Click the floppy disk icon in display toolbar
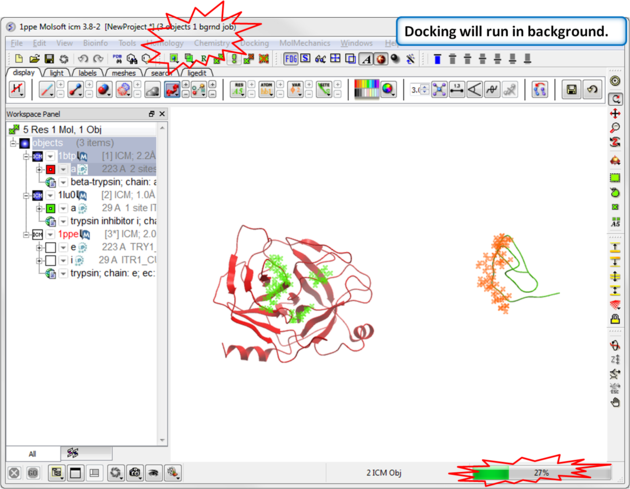 point(571,90)
